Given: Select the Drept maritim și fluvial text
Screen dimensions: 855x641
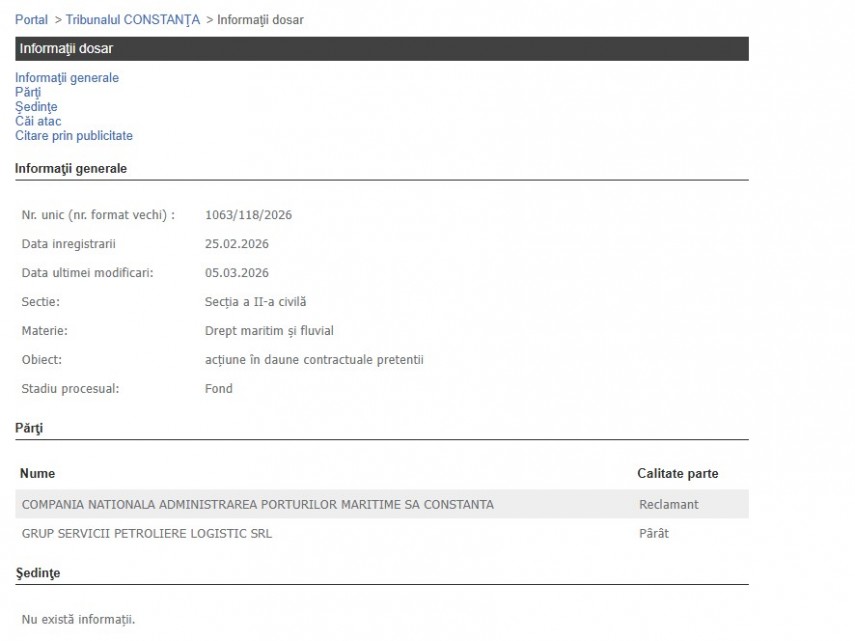Looking at the screenshot, I should (269, 331).
